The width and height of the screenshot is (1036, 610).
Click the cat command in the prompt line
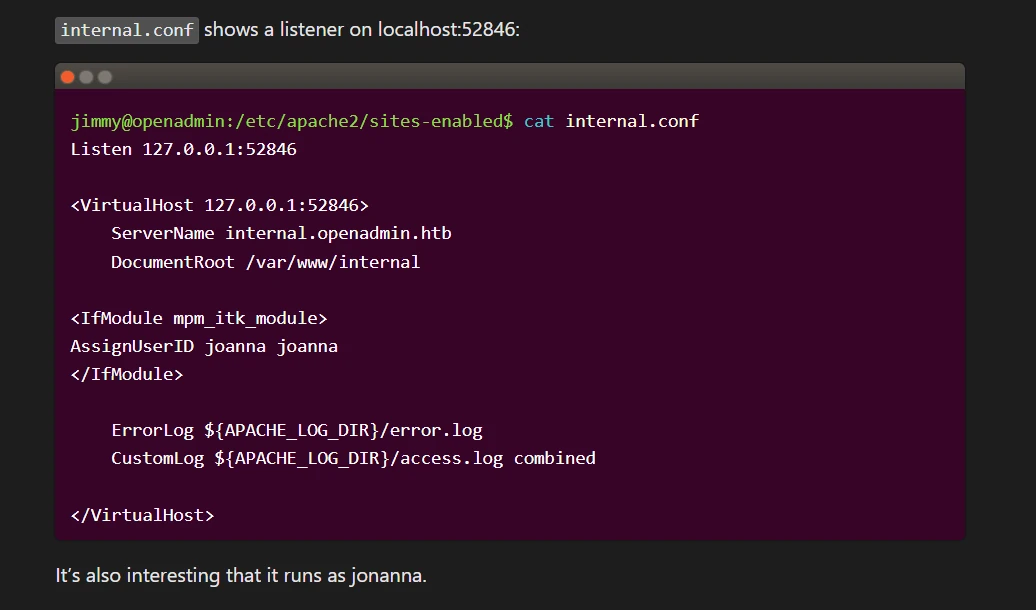click(x=538, y=121)
